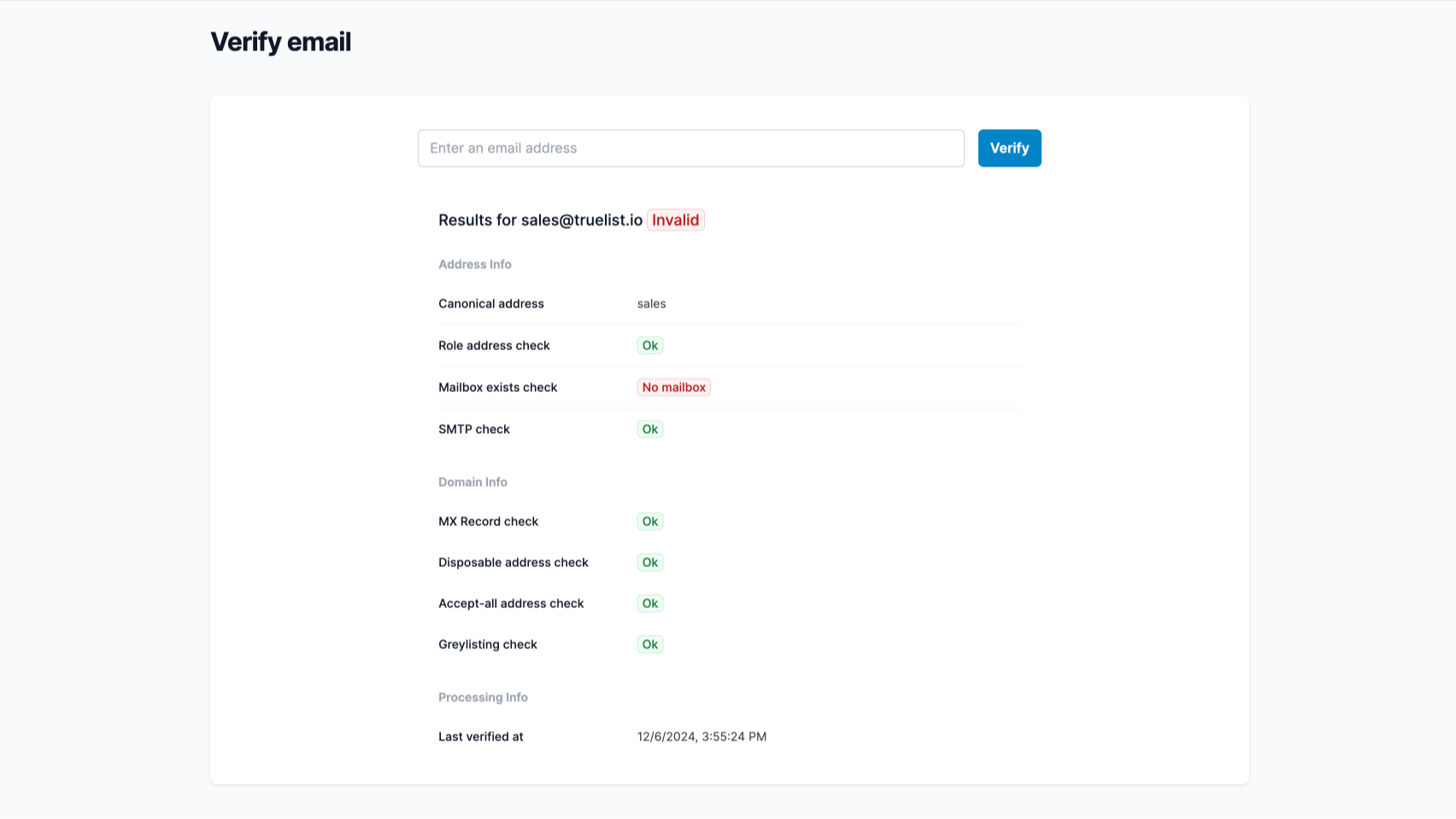The image size is (1456, 819).
Task: Select the Address Info section heading
Action: pyautogui.click(x=475, y=265)
